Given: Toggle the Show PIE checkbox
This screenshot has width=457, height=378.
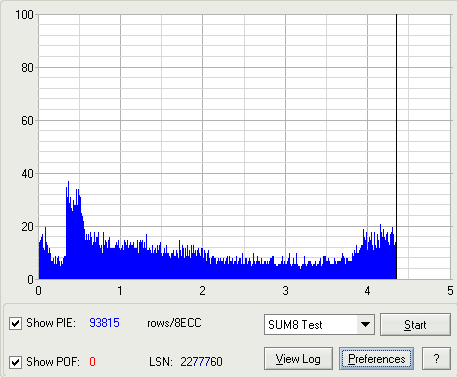Looking at the screenshot, I should 15,323.
